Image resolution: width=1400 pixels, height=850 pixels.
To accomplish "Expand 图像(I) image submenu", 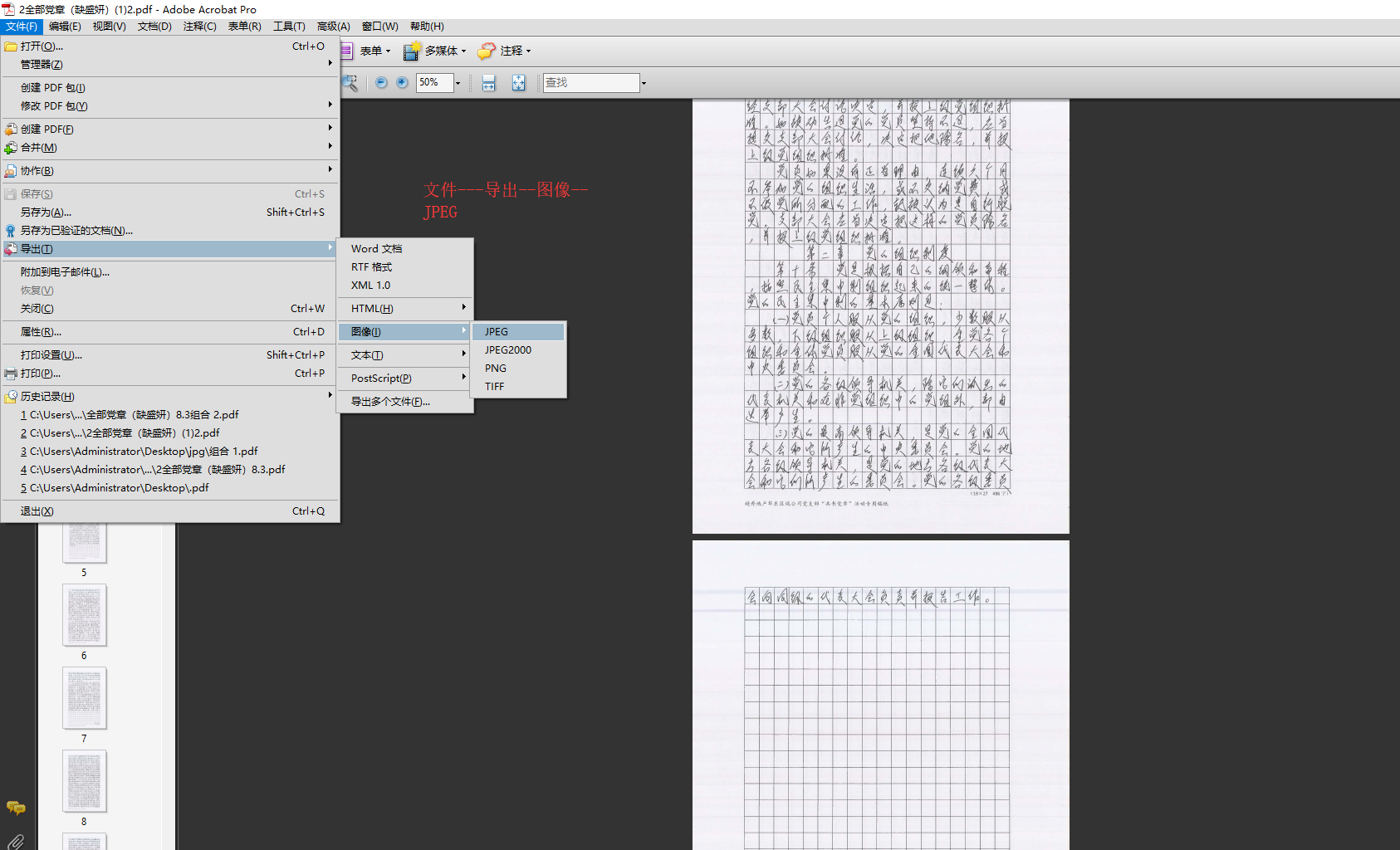I will pyautogui.click(x=405, y=331).
